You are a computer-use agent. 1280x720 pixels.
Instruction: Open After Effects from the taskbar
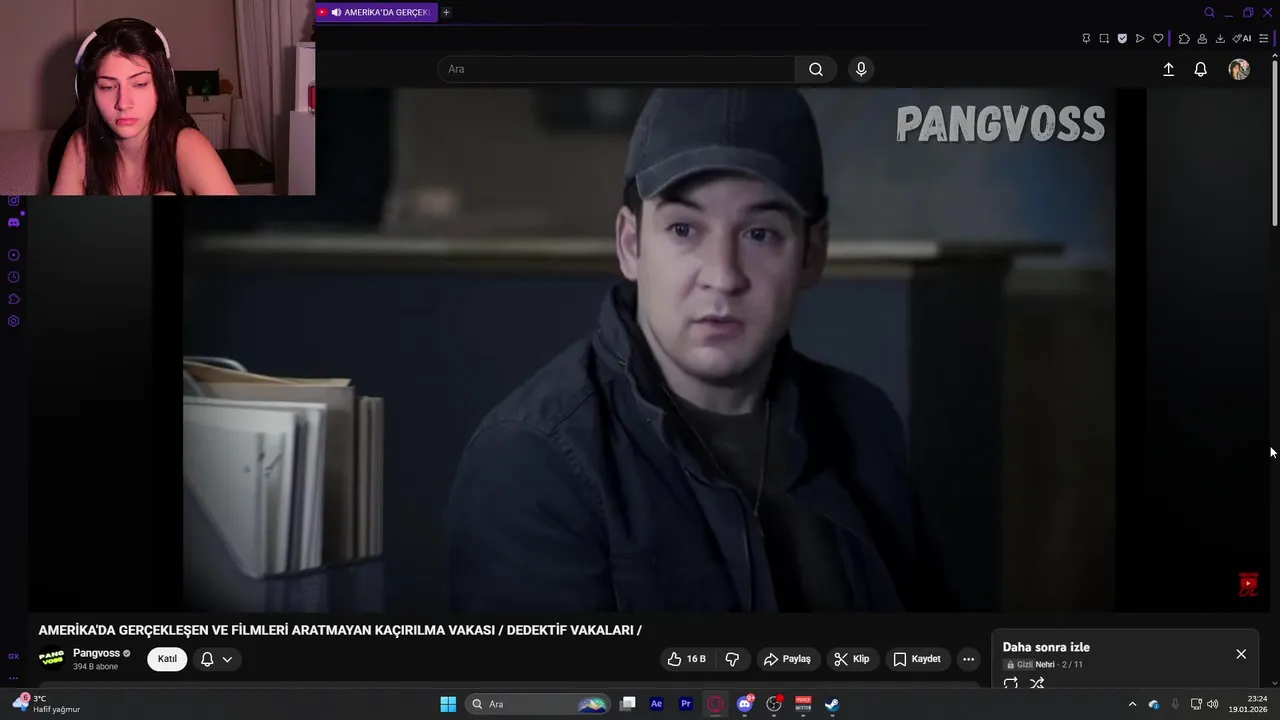(656, 704)
